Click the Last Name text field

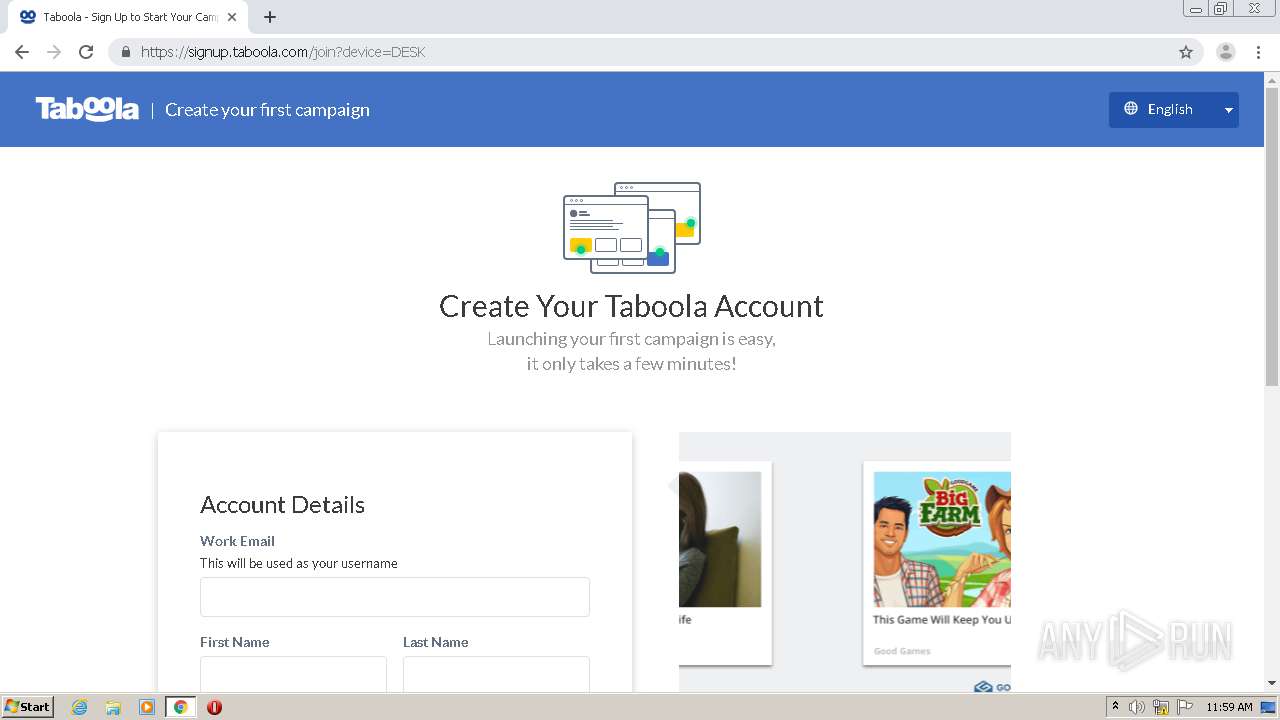tap(496, 674)
